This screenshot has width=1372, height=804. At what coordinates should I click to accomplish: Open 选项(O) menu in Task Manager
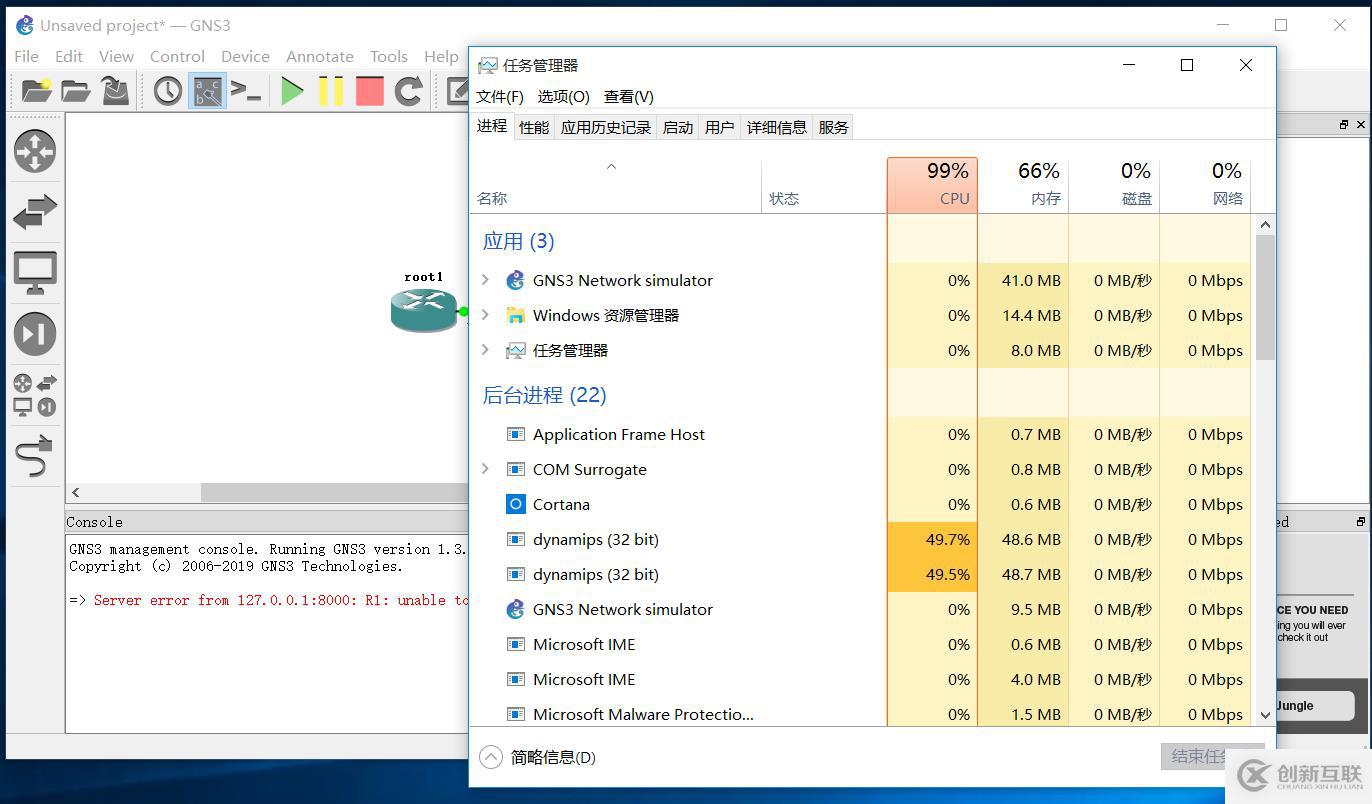(x=564, y=96)
